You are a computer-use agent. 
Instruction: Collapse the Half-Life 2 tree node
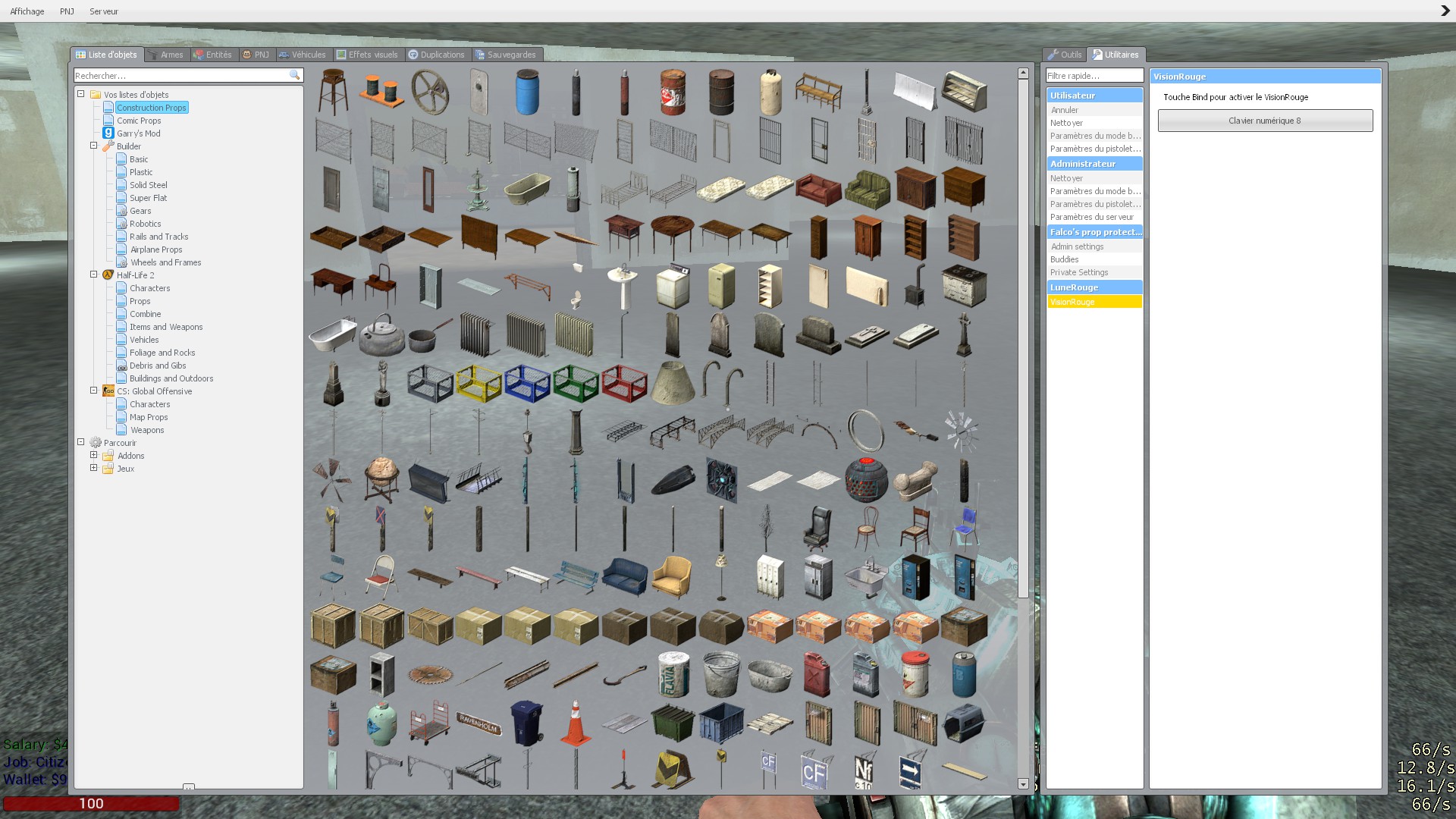[94, 275]
